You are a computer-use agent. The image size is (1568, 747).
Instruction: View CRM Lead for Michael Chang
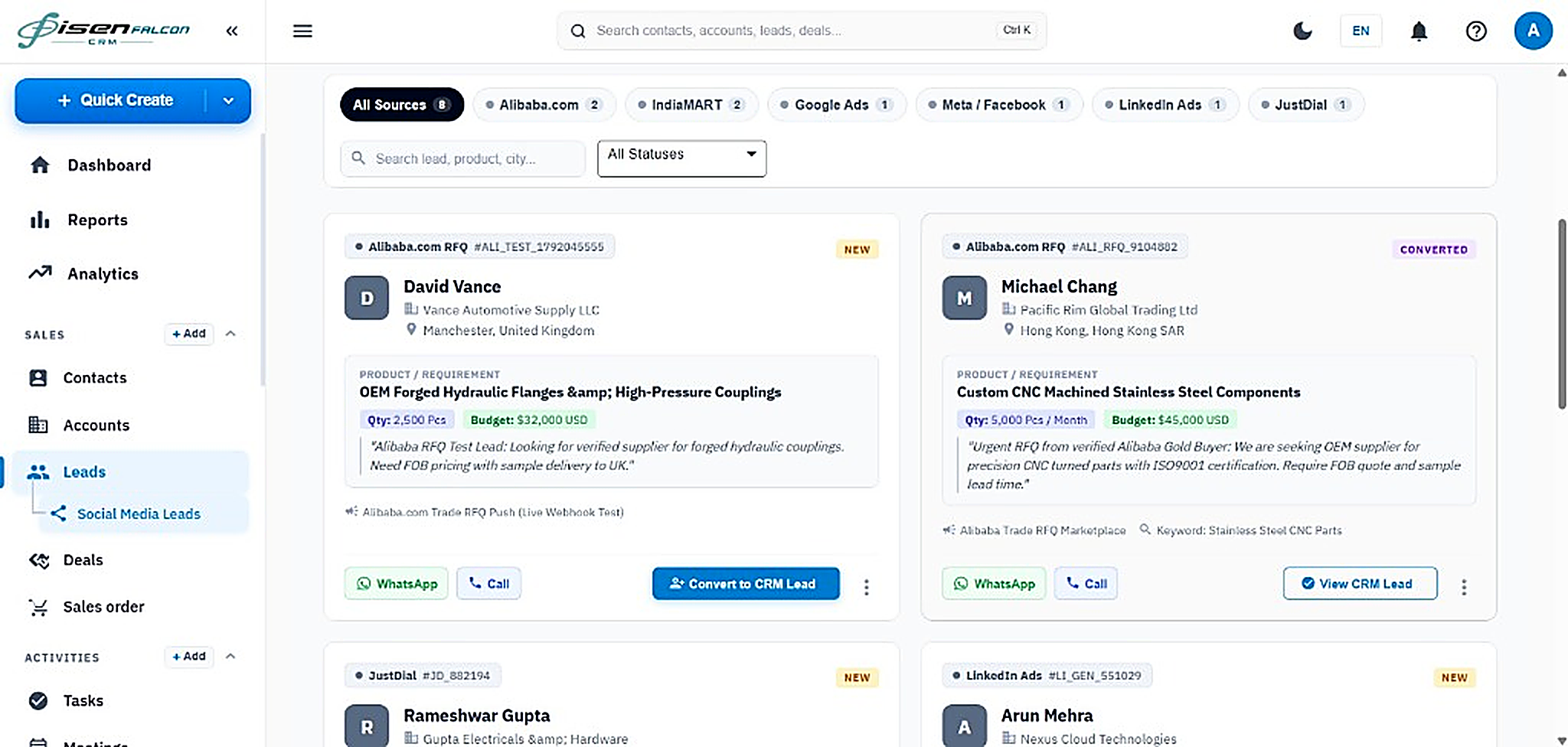tap(1360, 584)
